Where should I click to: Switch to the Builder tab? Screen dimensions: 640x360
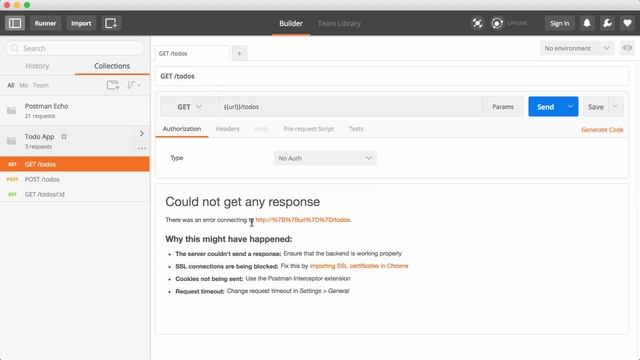[x=291, y=23]
